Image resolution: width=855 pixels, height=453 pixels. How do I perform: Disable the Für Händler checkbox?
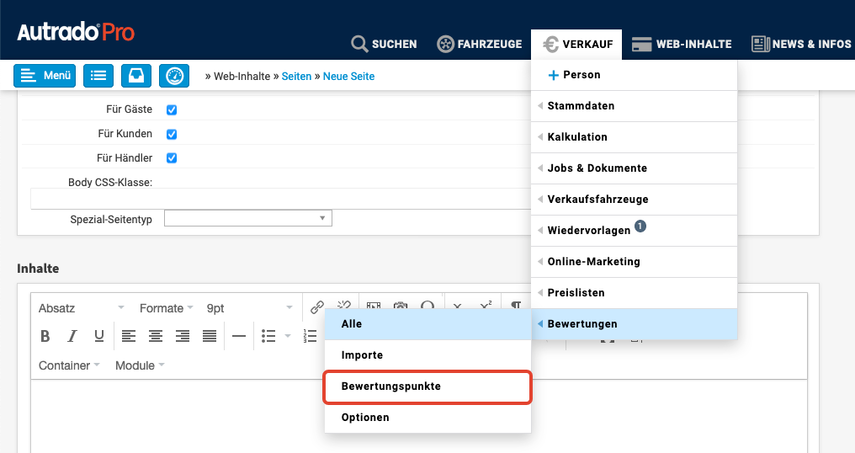172,158
